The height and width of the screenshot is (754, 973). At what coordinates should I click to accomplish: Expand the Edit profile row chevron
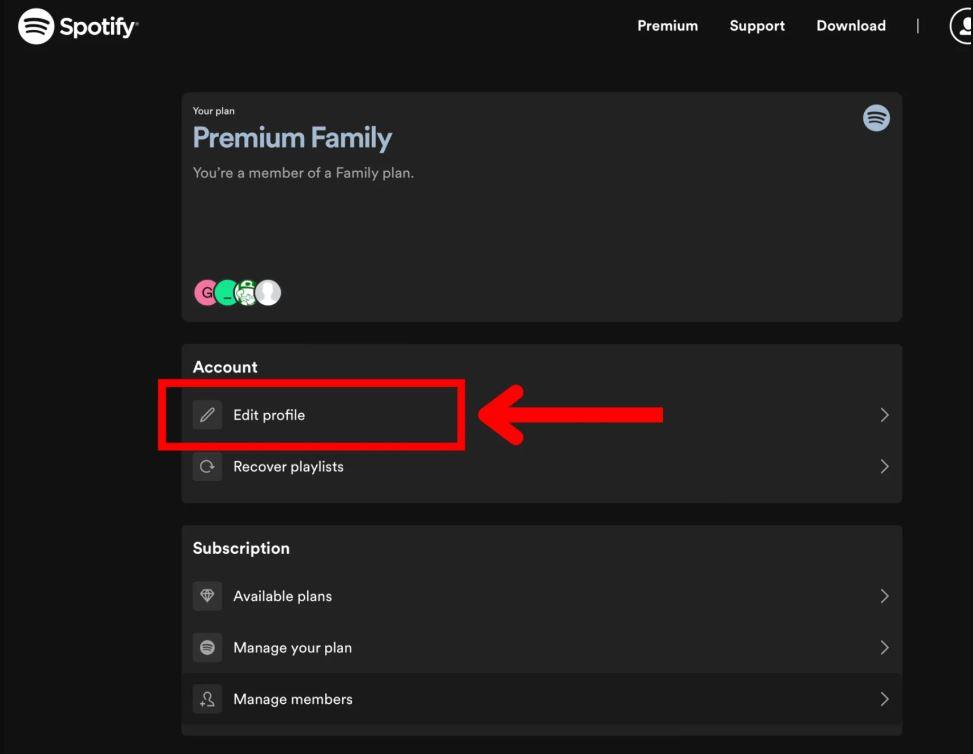point(884,415)
